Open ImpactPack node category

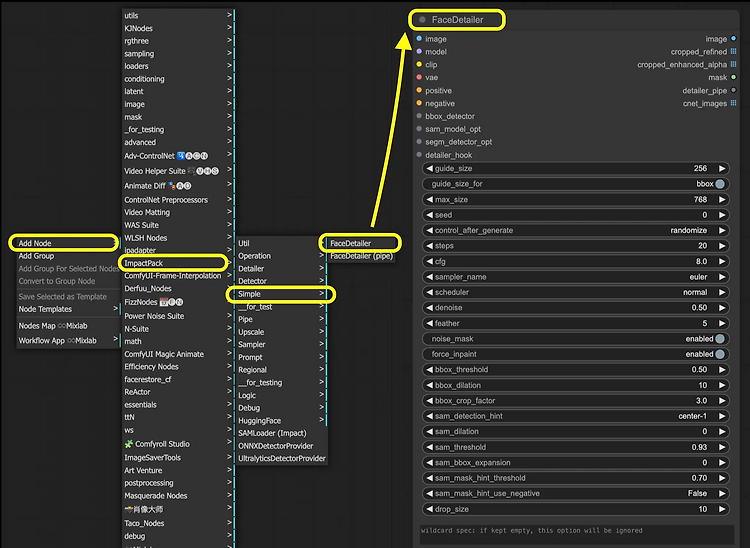[173, 263]
